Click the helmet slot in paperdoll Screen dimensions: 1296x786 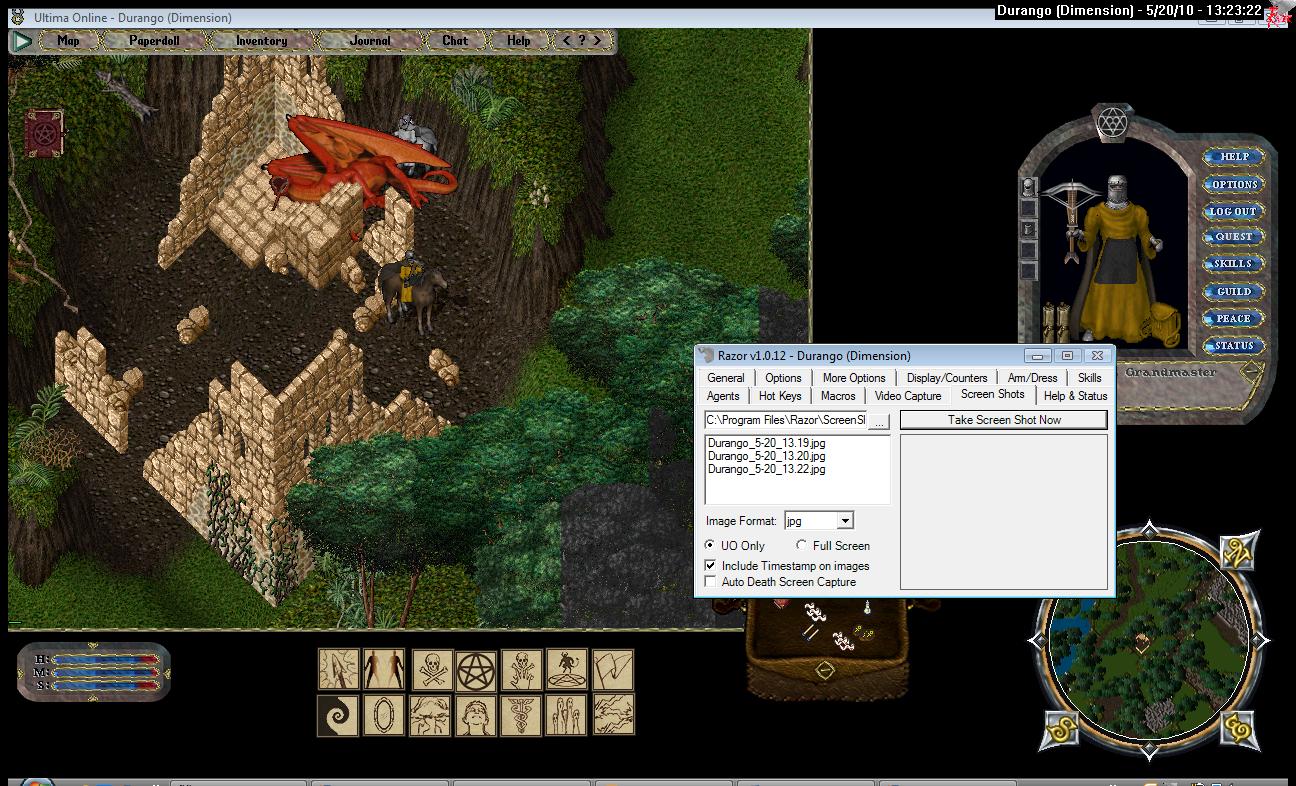point(1027,187)
